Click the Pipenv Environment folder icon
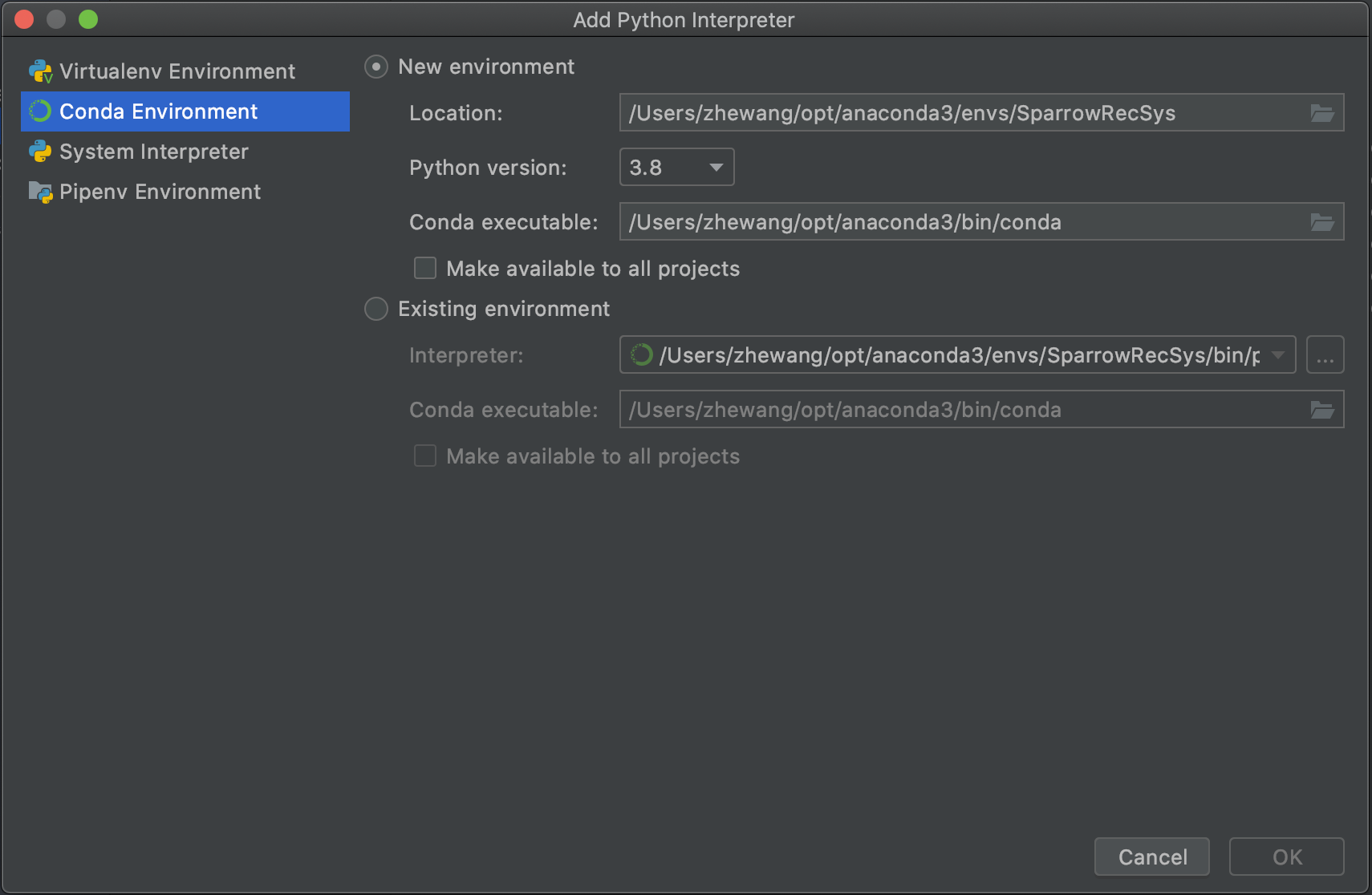1372x895 pixels. (40, 192)
